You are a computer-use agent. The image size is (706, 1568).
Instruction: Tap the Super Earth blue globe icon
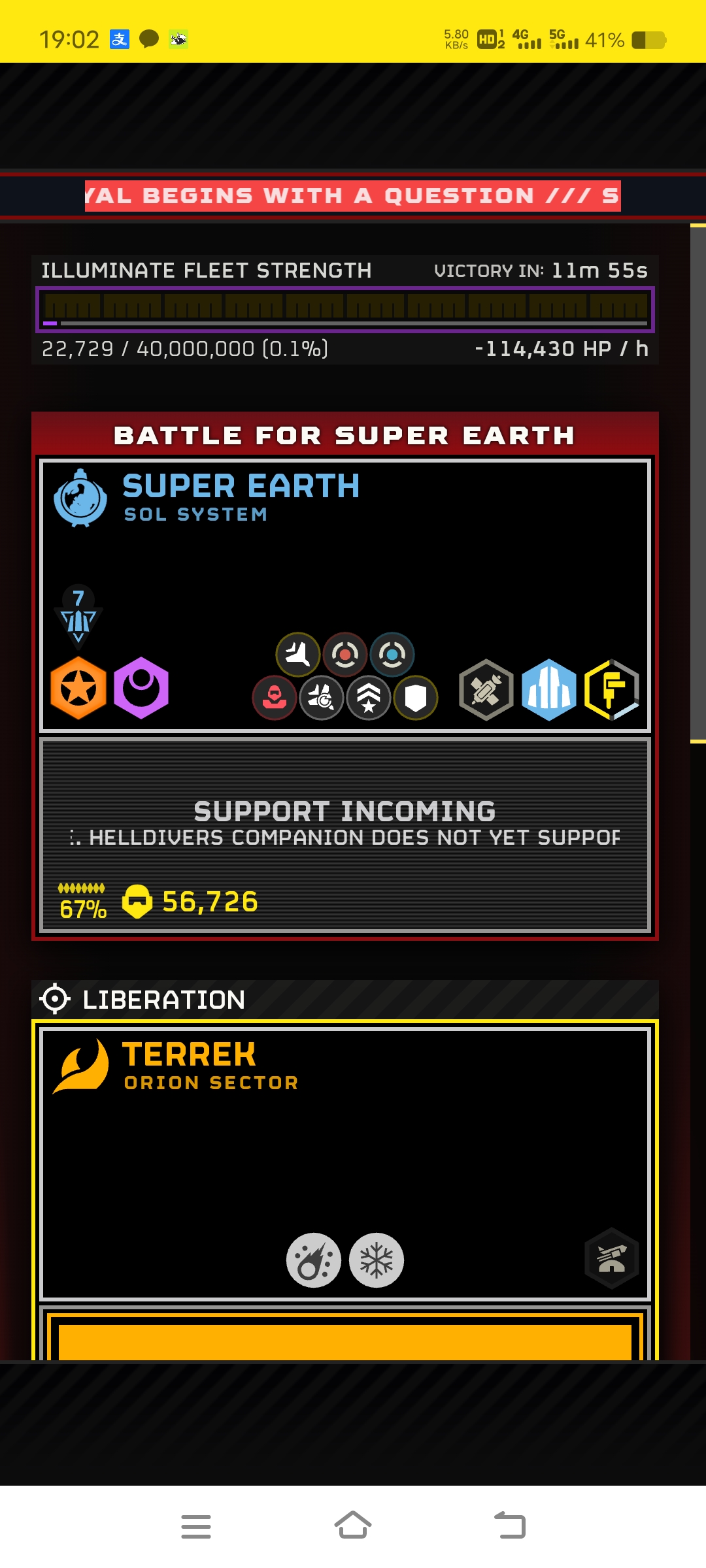80,498
